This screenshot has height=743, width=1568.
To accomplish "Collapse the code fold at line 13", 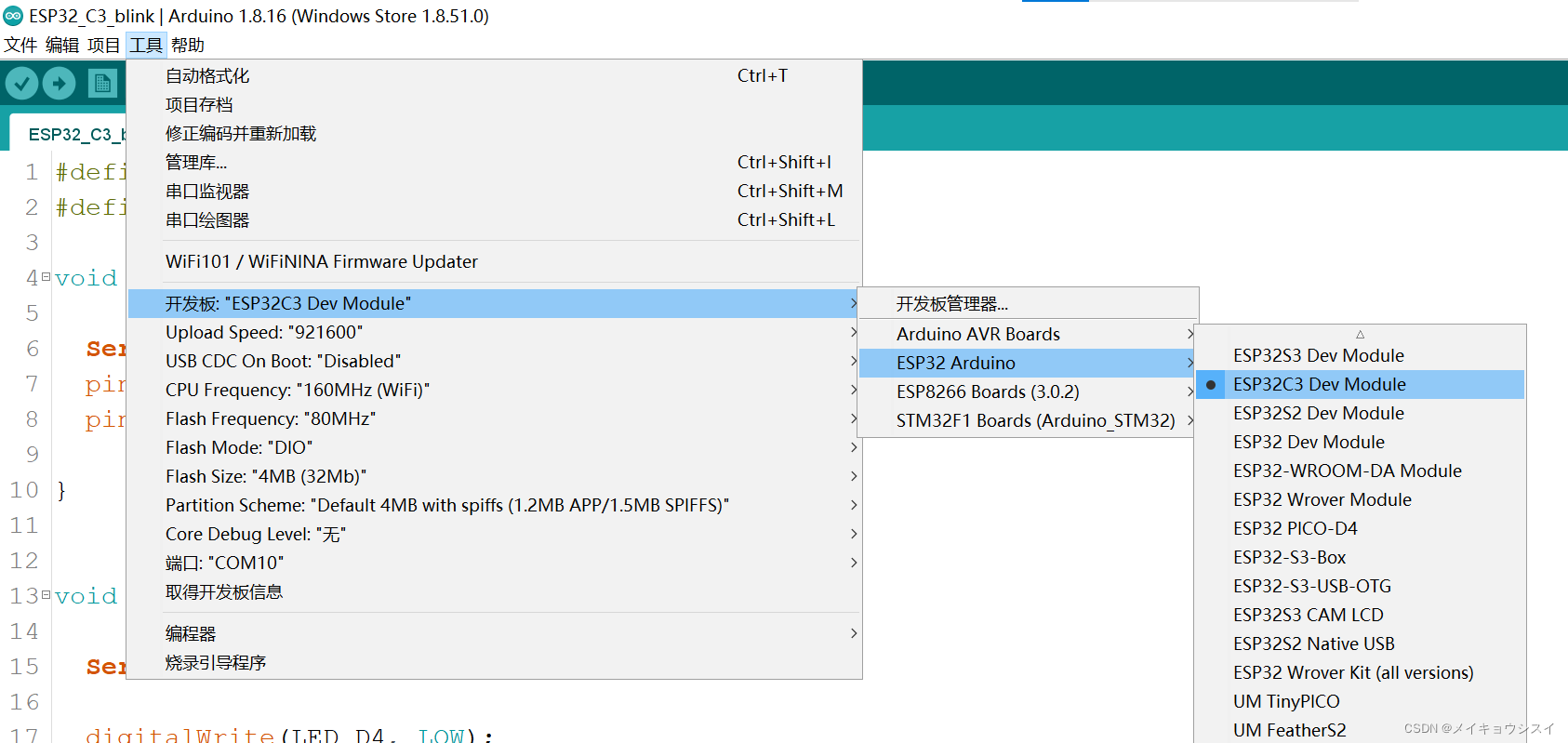I will (x=46, y=594).
